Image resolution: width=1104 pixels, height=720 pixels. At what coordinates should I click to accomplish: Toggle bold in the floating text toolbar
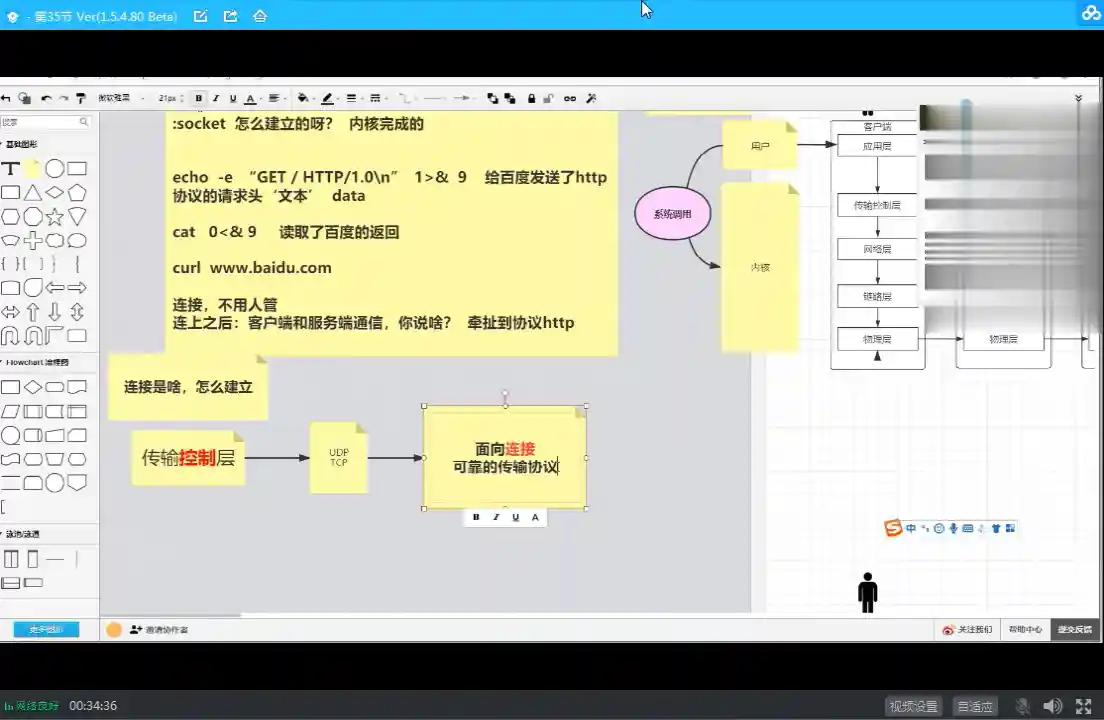(x=476, y=517)
